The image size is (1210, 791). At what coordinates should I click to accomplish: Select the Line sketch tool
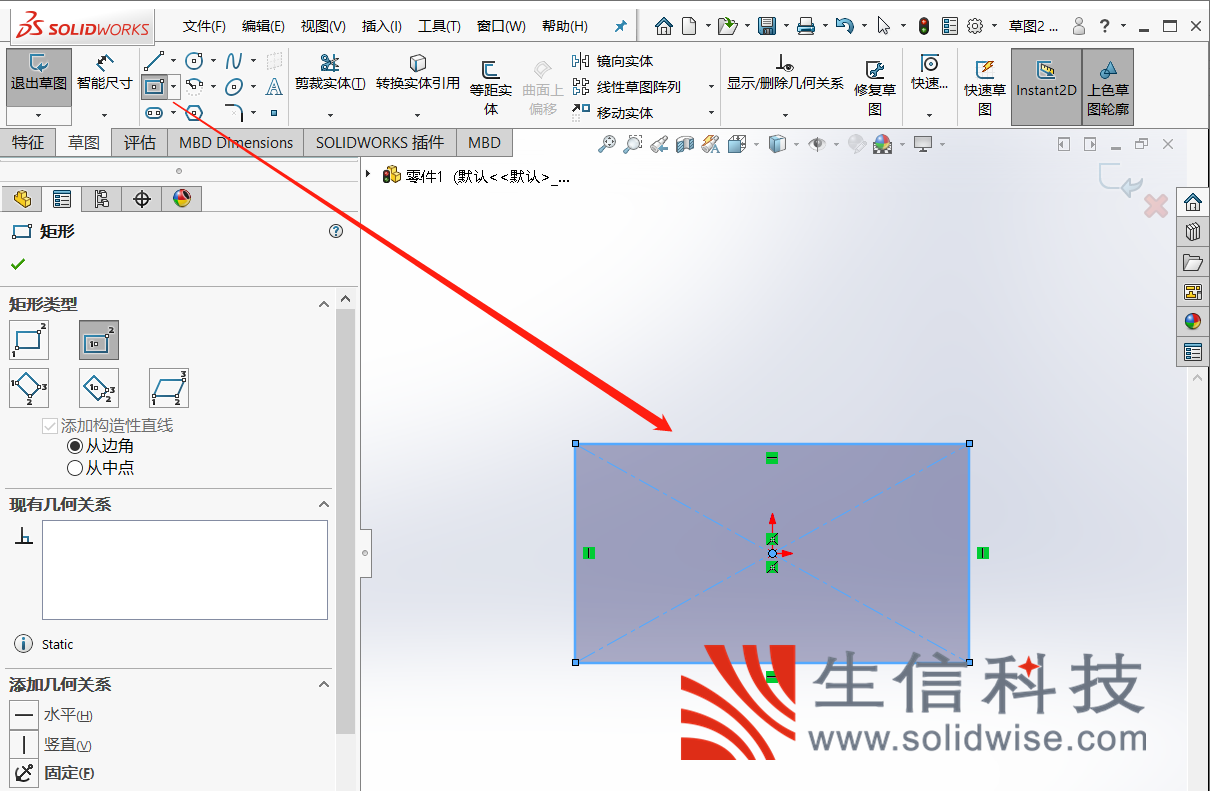point(153,61)
